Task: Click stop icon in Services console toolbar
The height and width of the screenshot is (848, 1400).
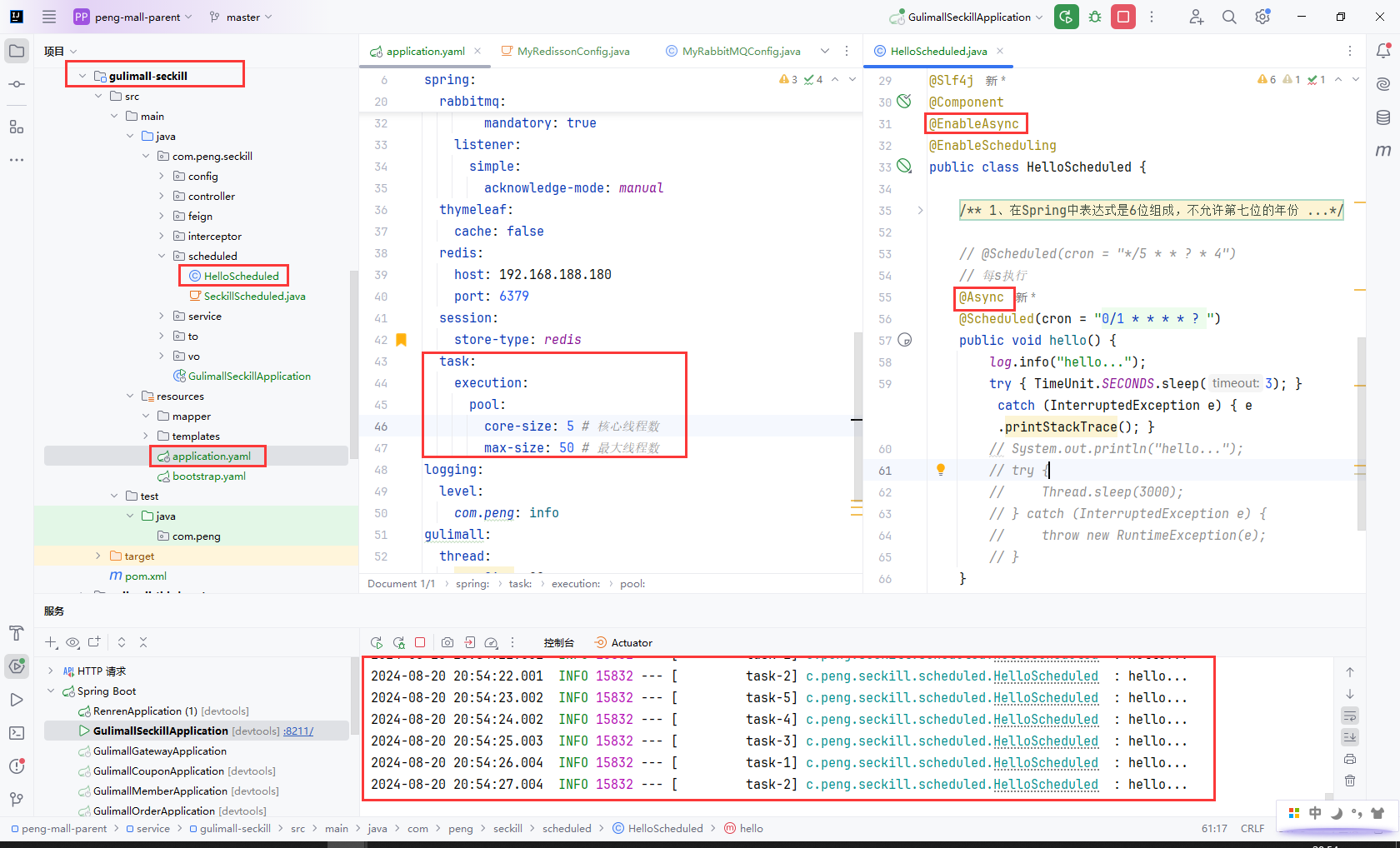Action: tap(420, 643)
